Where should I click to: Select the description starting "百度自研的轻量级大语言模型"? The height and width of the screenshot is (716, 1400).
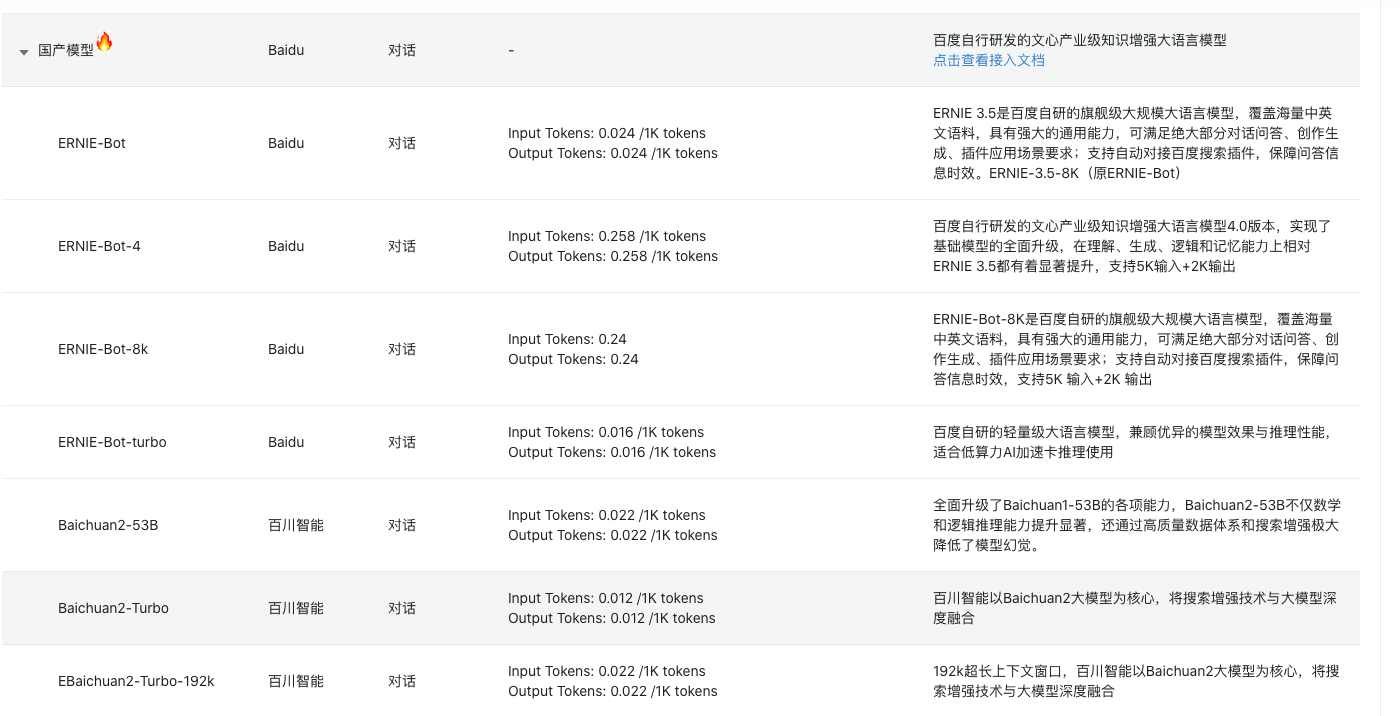[x=1133, y=442]
